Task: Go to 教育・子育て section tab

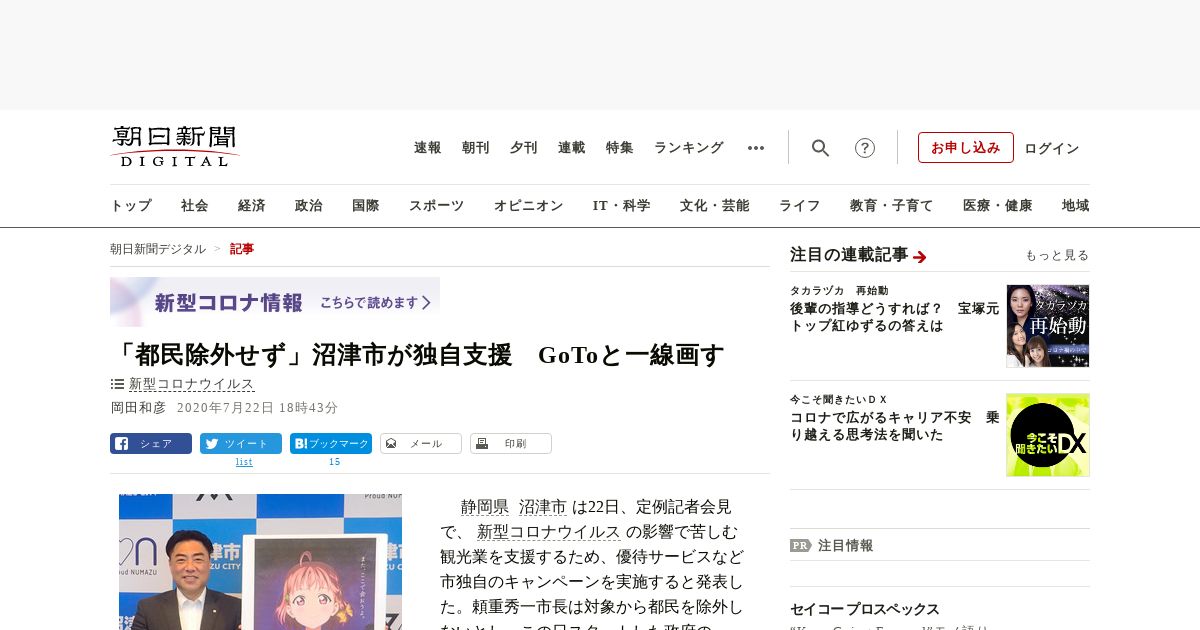Action: [892, 206]
